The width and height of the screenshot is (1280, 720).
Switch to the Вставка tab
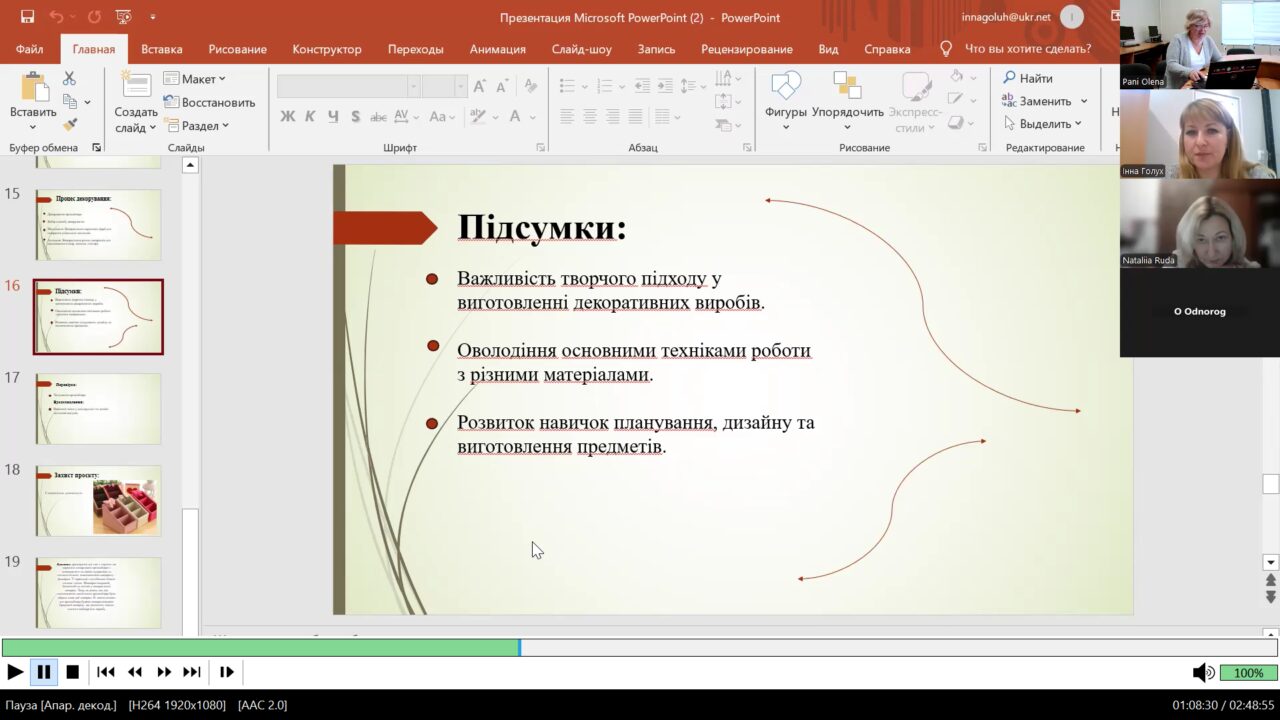161,49
